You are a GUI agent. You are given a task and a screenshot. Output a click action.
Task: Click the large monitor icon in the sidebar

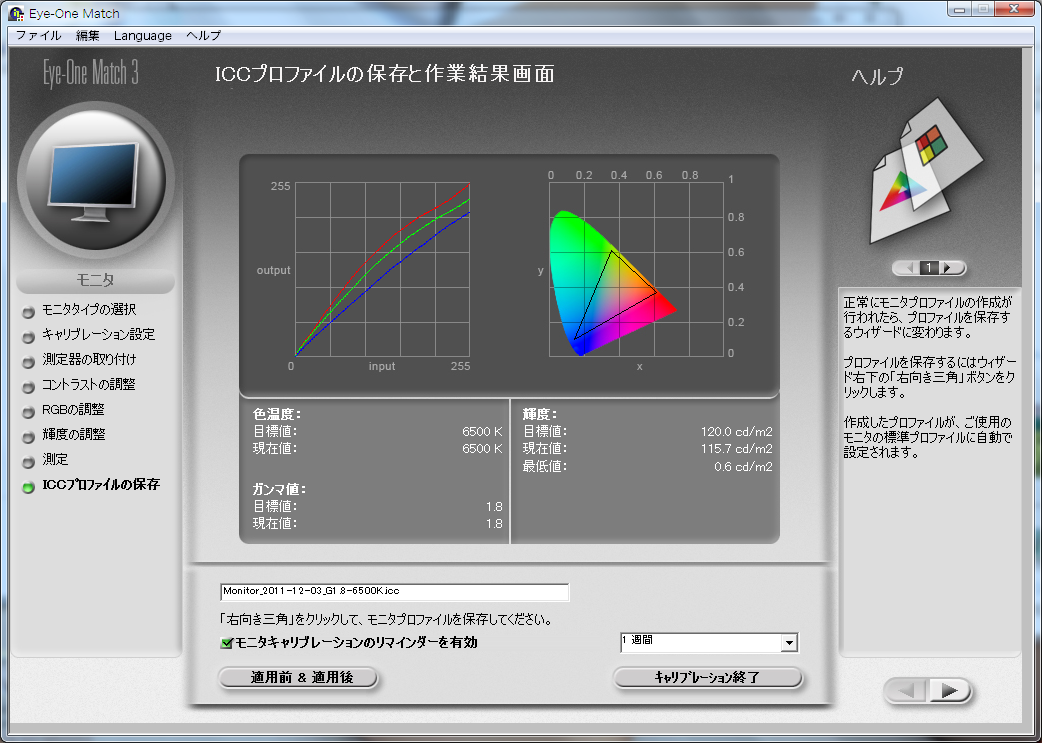point(96,179)
